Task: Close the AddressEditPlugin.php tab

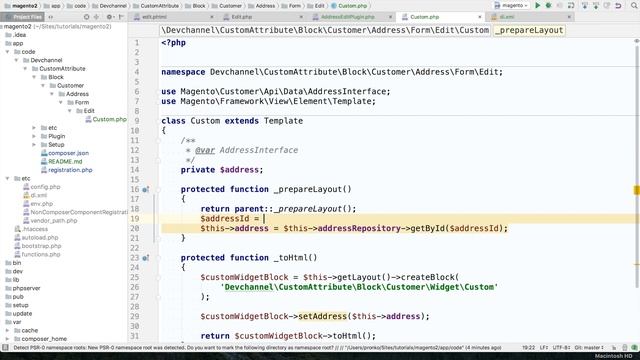Action: click(x=390, y=17)
